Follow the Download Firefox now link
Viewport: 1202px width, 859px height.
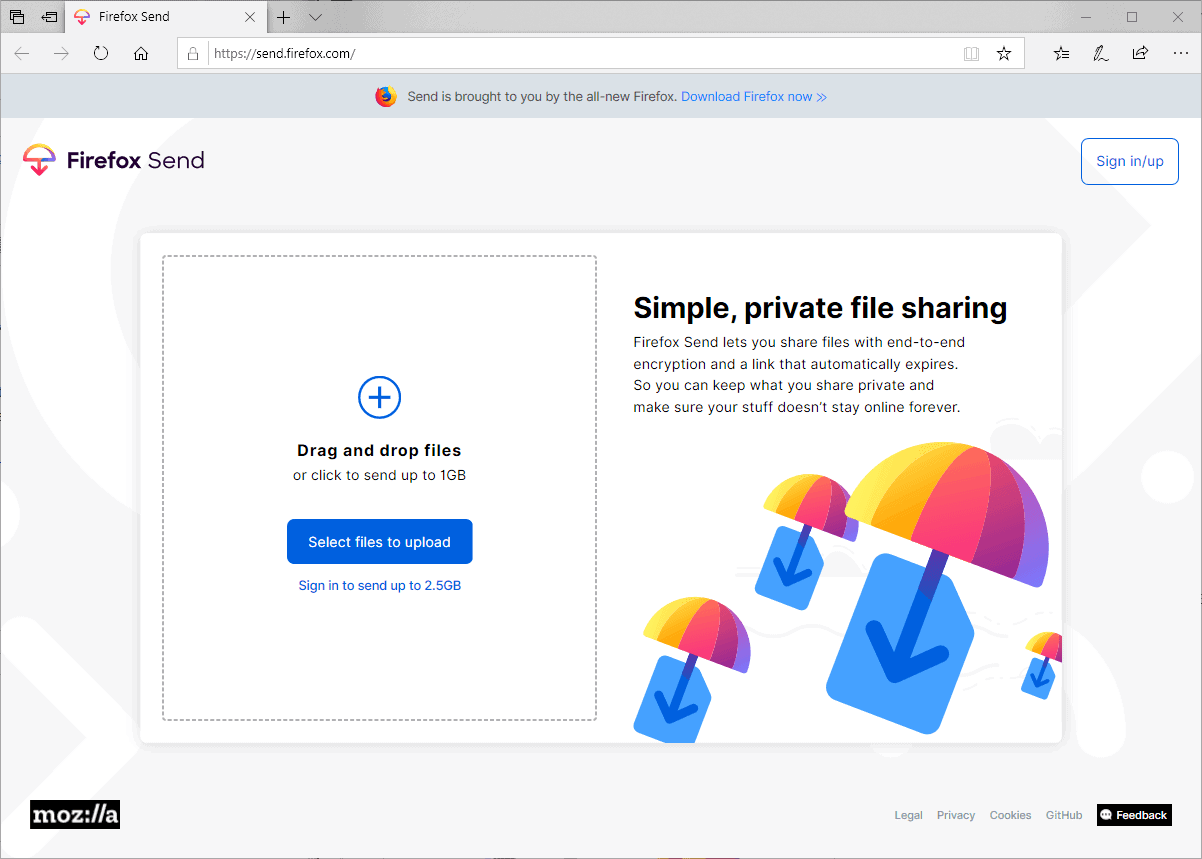[x=749, y=96]
